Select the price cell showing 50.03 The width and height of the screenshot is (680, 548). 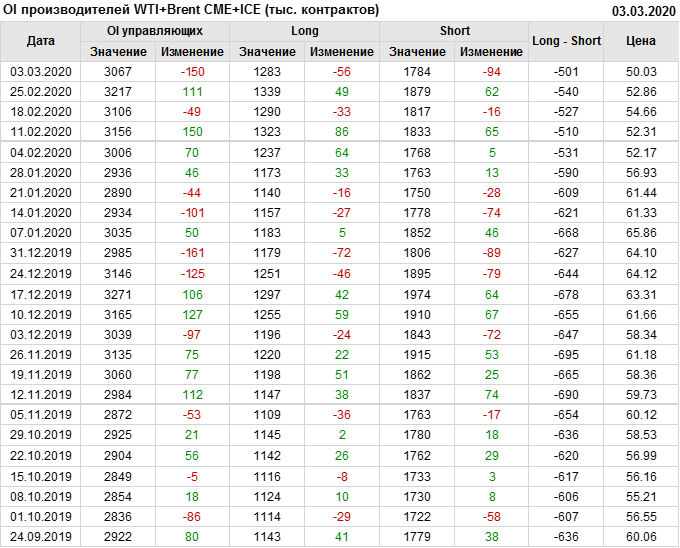point(641,72)
